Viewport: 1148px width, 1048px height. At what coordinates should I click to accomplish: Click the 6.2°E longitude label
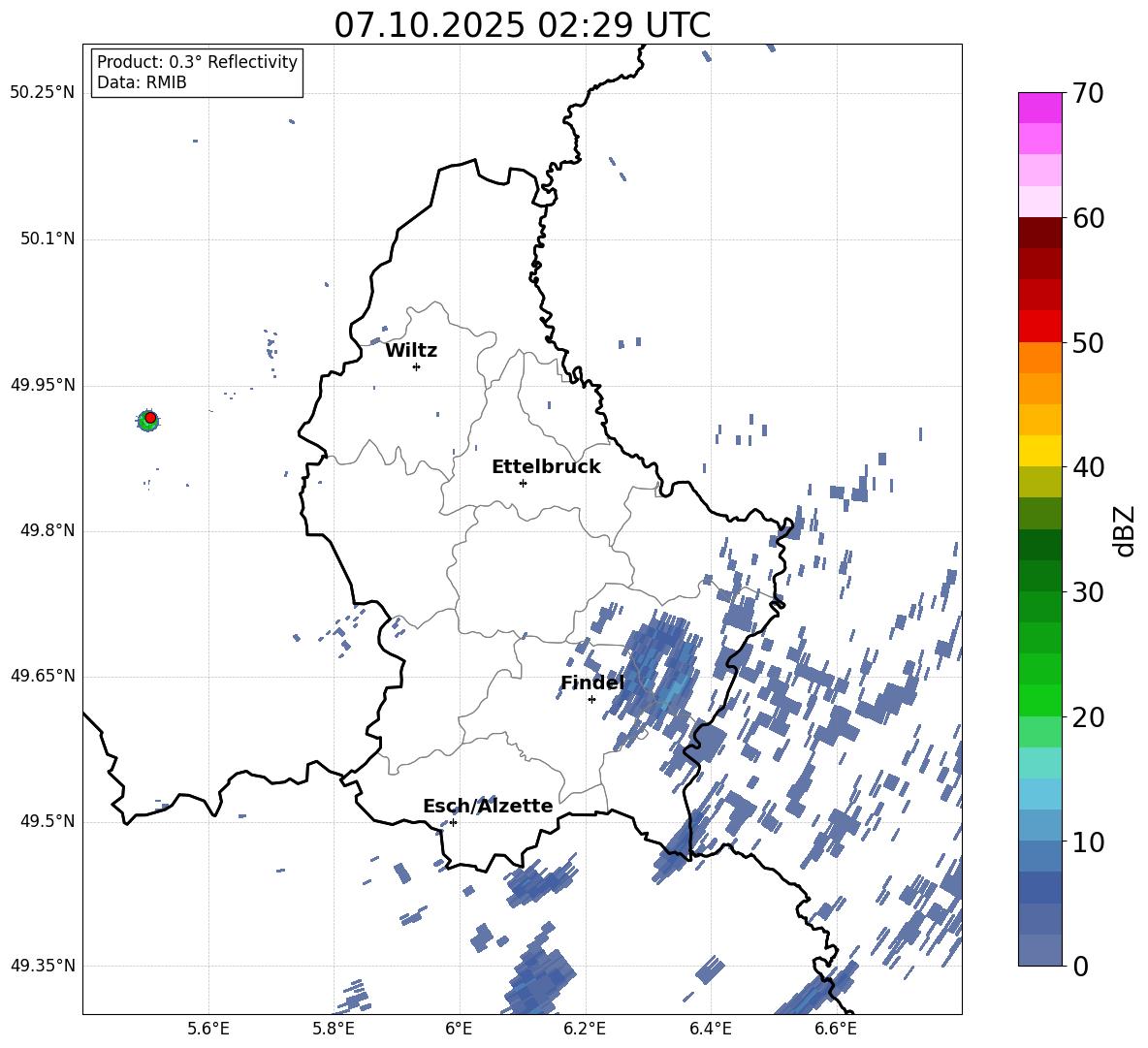click(585, 1030)
